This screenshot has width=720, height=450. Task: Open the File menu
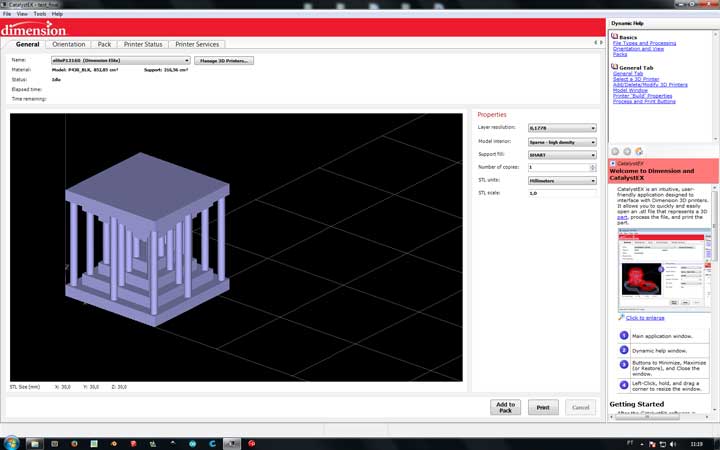[7, 14]
